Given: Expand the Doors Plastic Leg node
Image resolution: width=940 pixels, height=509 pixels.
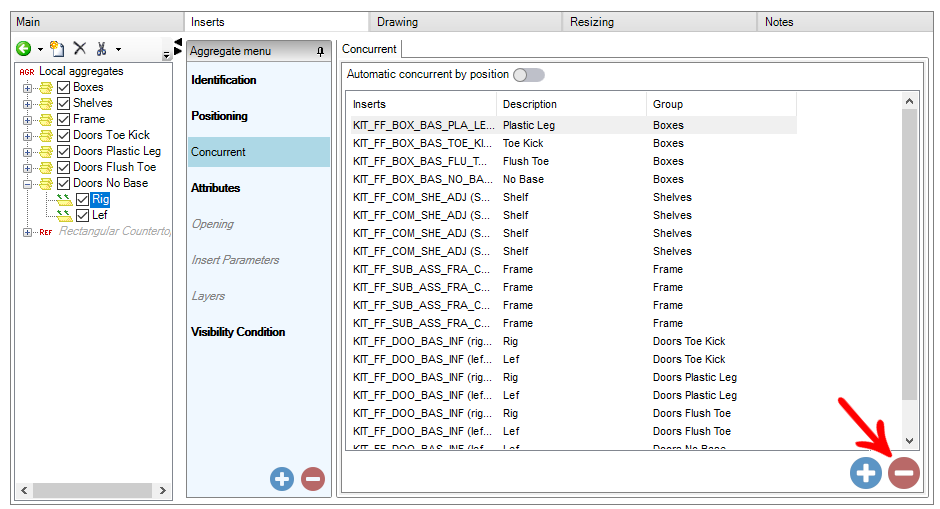Looking at the screenshot, I should tap(27, 152).
